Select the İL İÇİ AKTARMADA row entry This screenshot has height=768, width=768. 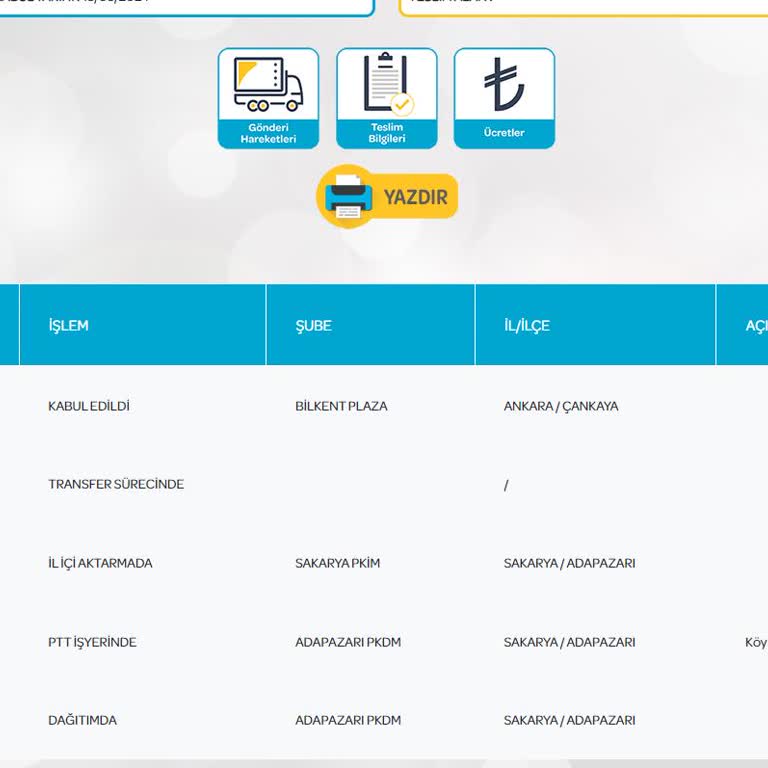pyautogui.click(x=100, y=563)
